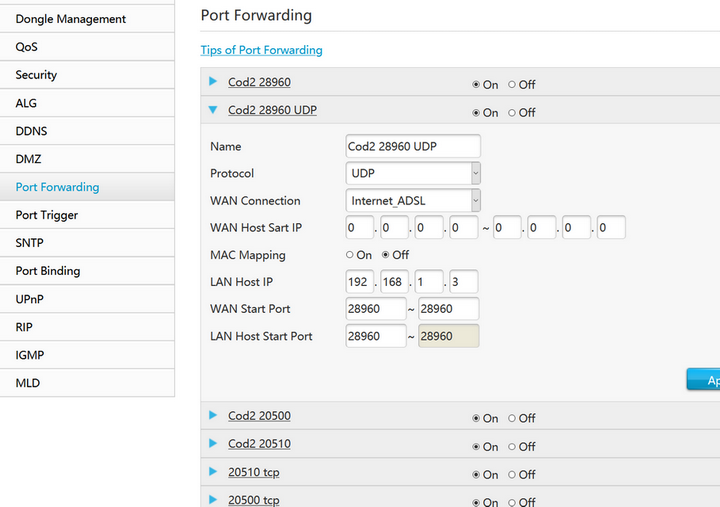Turn Off the Cod2 20500 rule
720x507 pixels.
pos(513,419)
